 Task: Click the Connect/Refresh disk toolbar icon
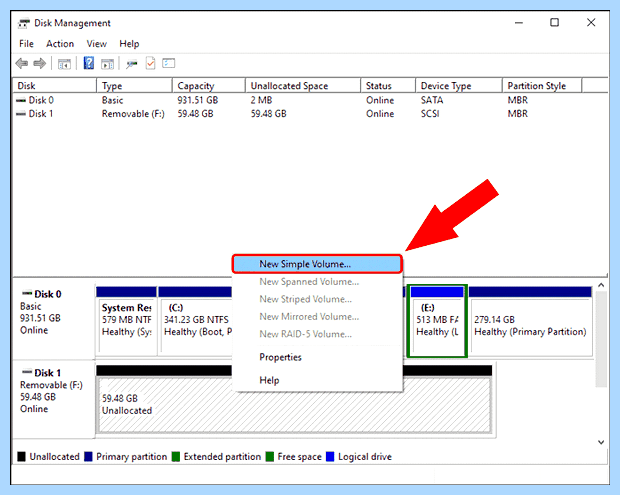132,64
